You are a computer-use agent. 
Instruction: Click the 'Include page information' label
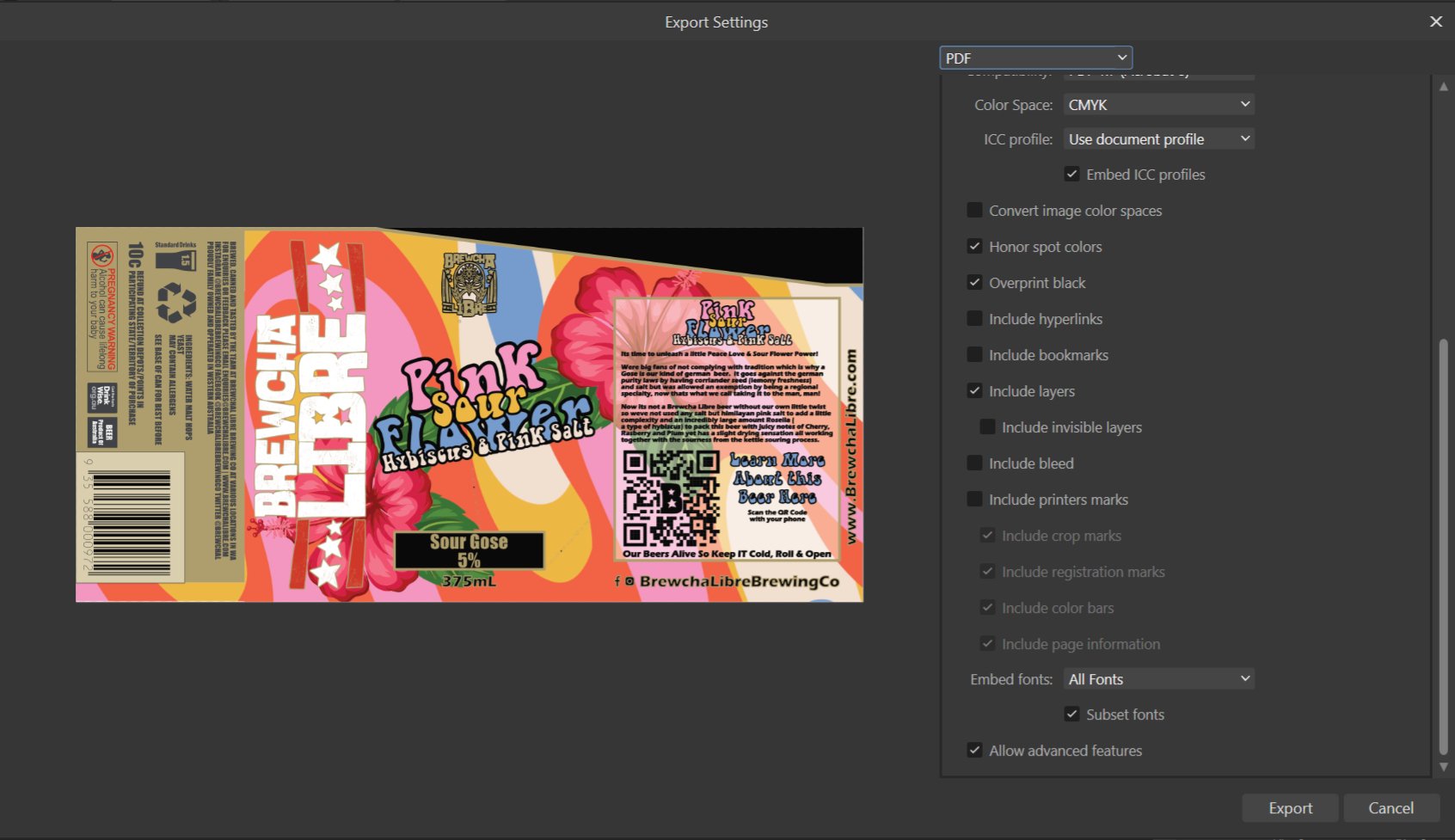pyautogui.click(x=1081, y=644)
